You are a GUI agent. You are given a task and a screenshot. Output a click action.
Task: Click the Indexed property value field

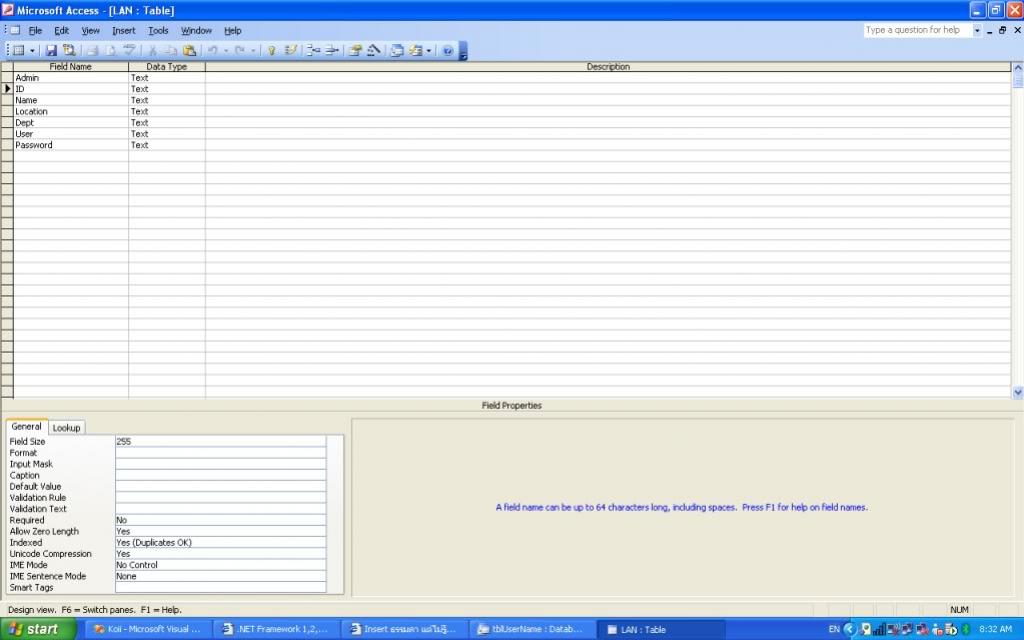tap(221, 543)
